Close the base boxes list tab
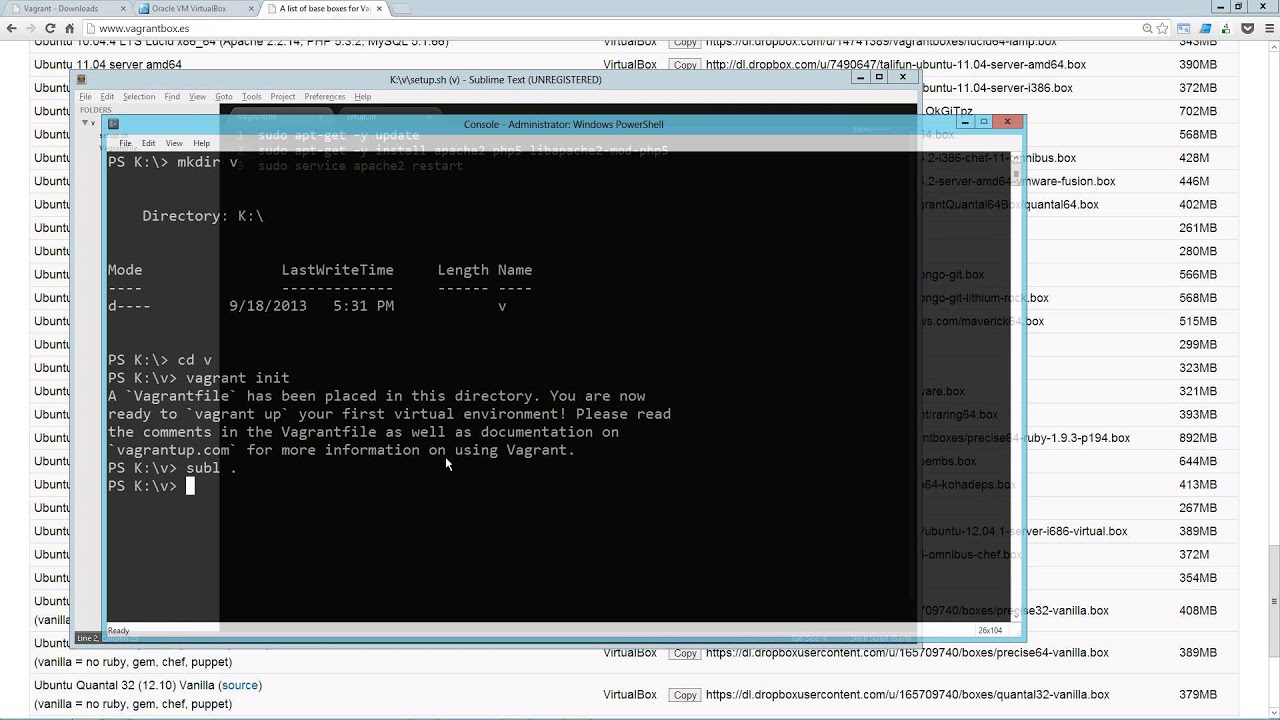 [x=379, y=9]
